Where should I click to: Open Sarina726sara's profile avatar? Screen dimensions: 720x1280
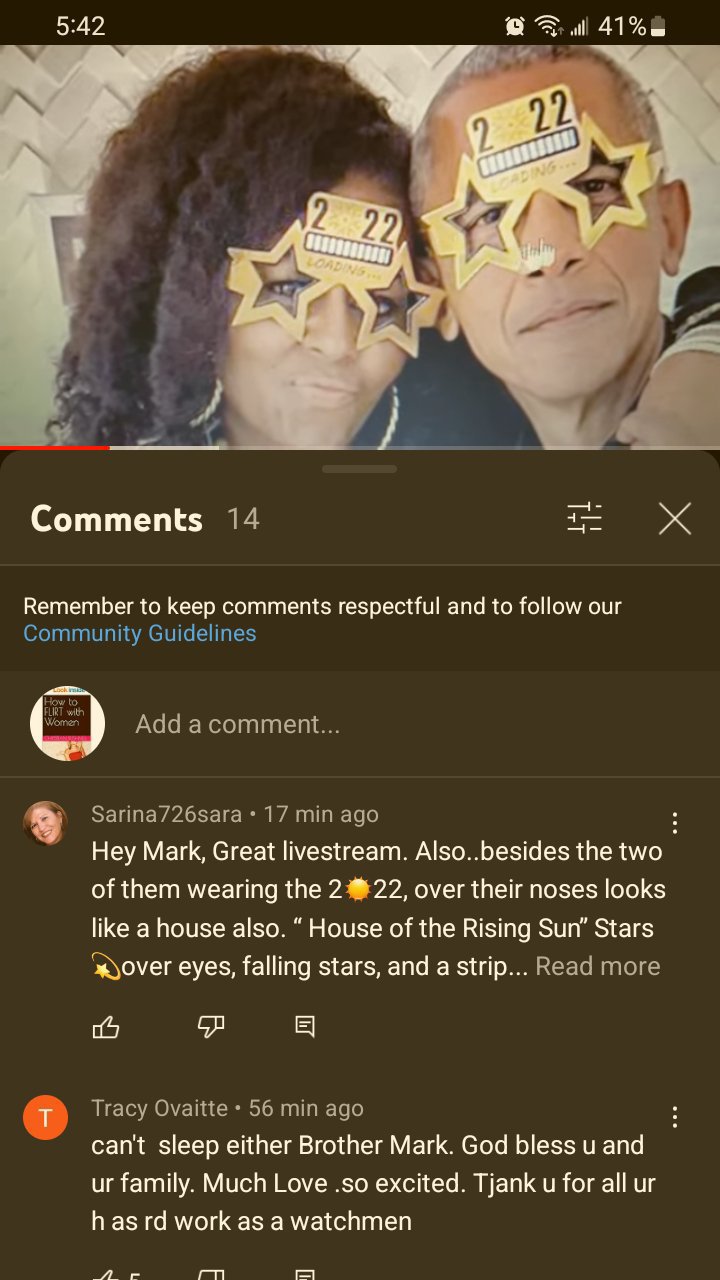(x=45, y=824)
